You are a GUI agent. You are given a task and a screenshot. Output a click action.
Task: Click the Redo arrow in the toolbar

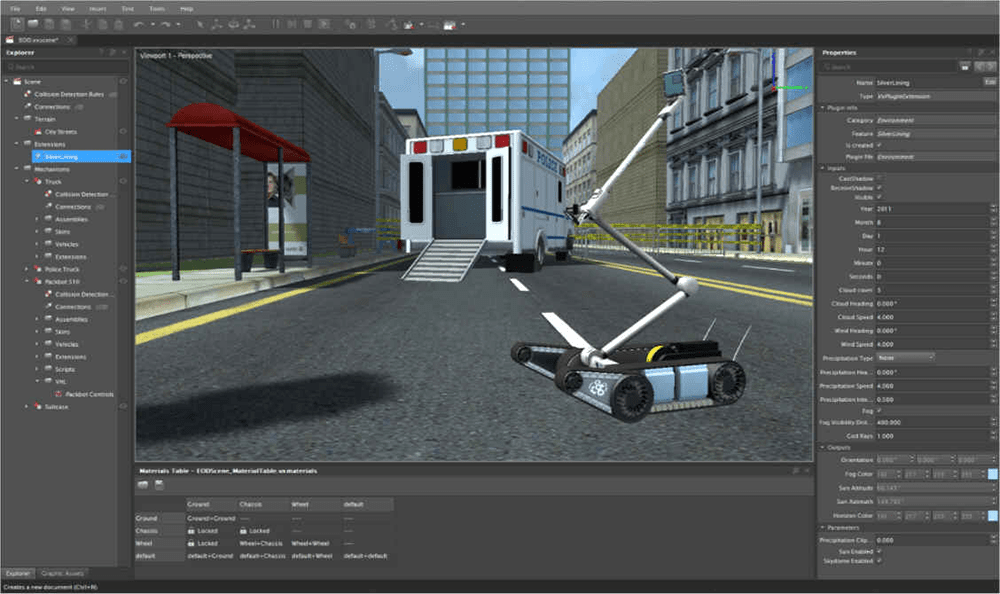click(x=163, y=23)
